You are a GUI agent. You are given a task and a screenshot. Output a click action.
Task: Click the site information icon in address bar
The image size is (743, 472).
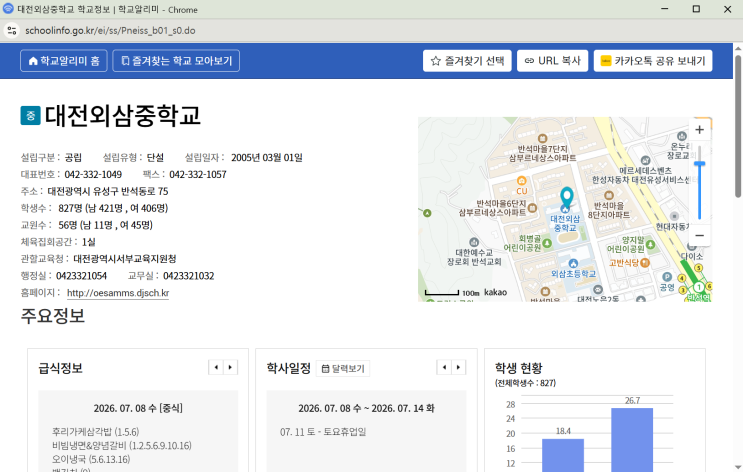point(12,30)
